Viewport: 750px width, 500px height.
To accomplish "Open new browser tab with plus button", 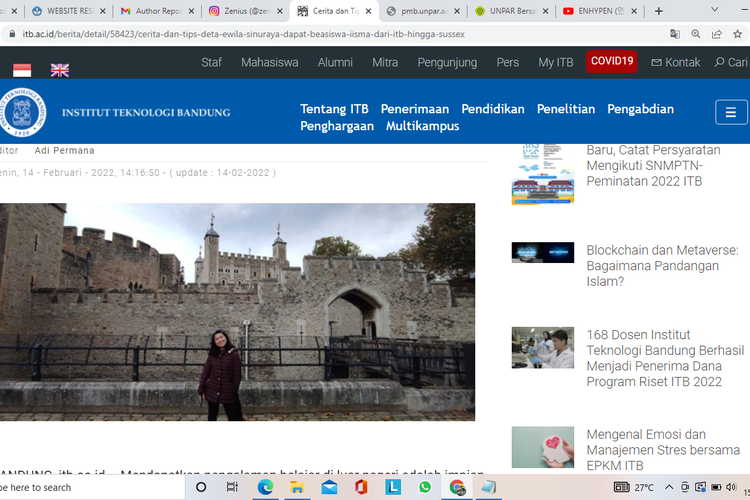I will 658,11.
